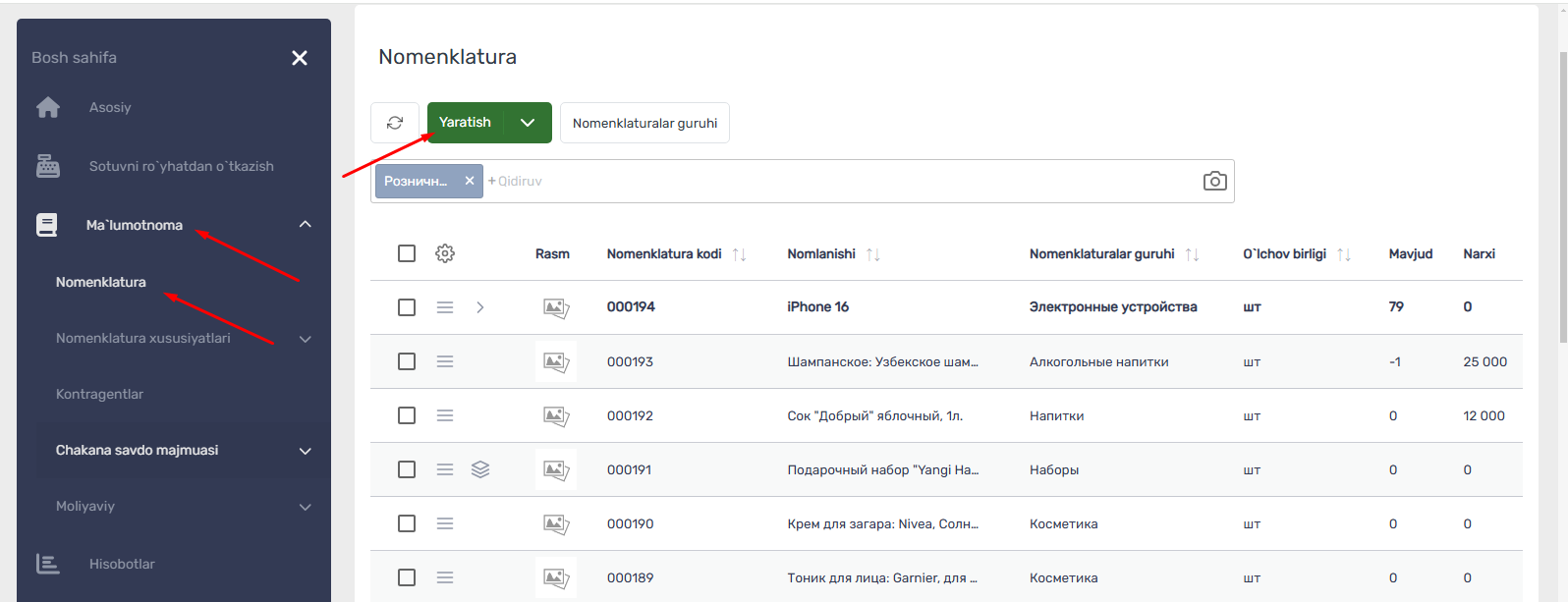Select Nomenklatura in the sidebar

[x=101, y=282]
